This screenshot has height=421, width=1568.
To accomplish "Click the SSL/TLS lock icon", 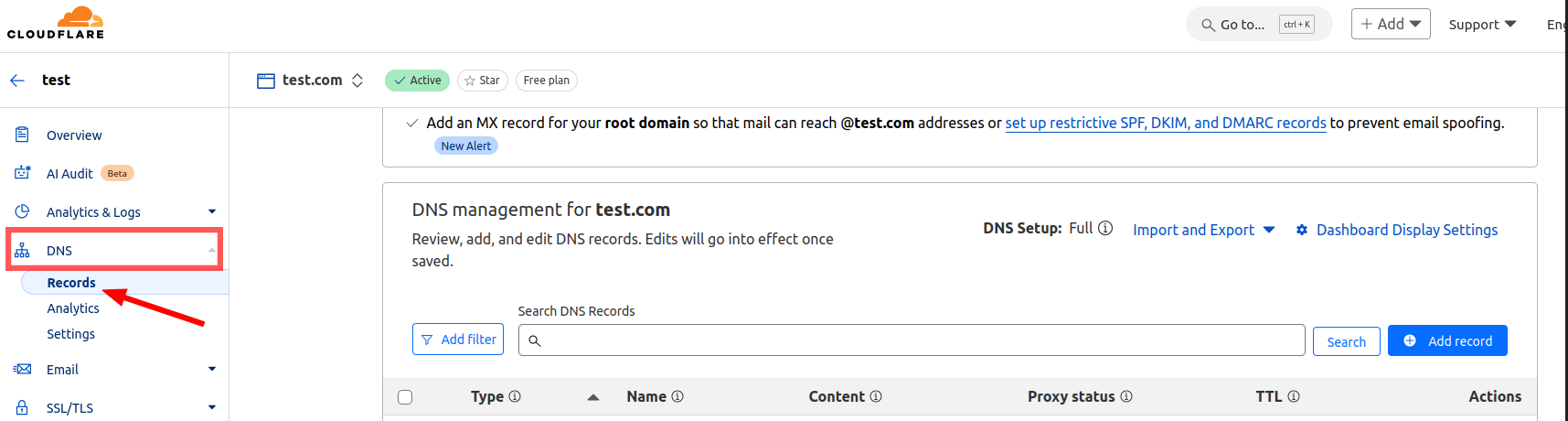I will pos(22,407).
